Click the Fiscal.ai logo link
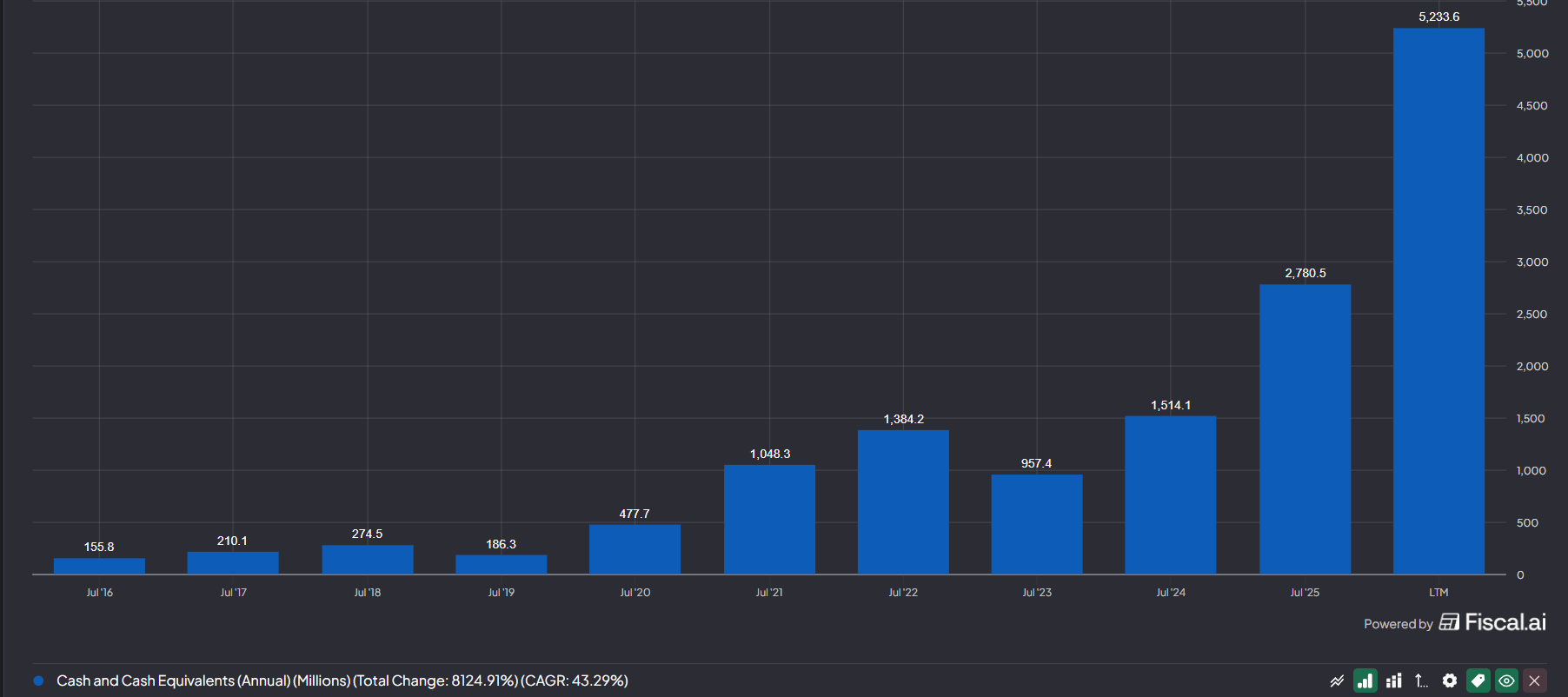Image resolution: width=1568 pixels, height=697 pixels. 1494,622
